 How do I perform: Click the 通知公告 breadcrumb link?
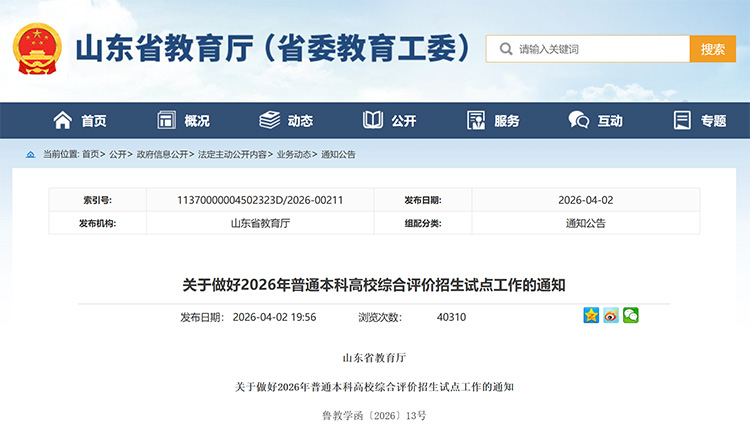coord(338,155)
